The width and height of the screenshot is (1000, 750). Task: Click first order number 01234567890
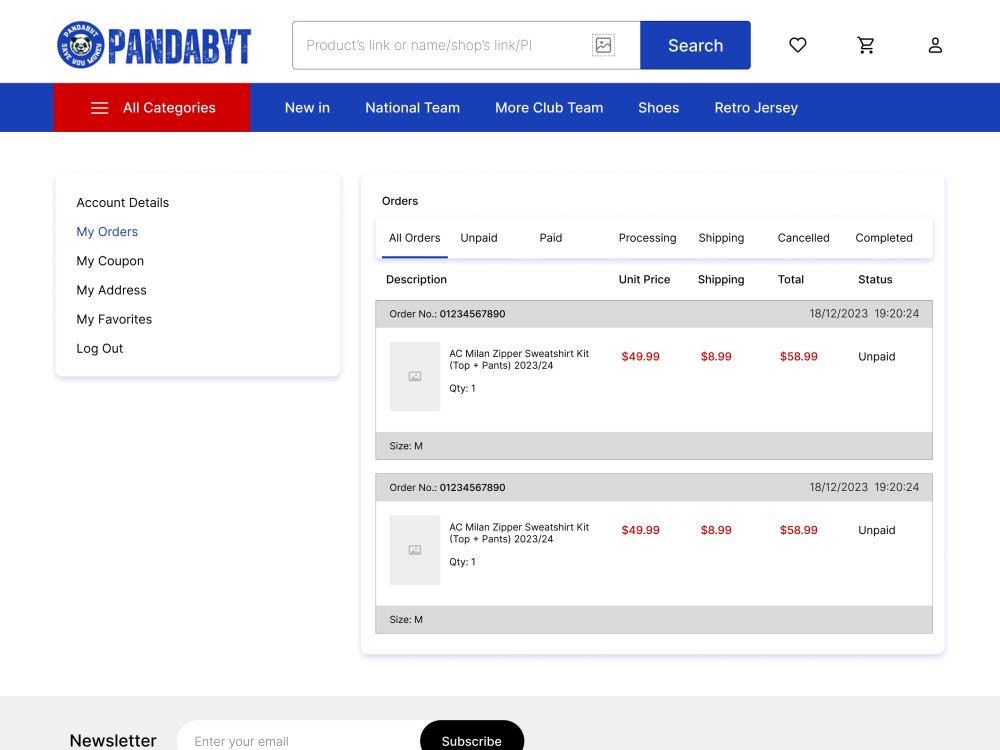point(472,314)
